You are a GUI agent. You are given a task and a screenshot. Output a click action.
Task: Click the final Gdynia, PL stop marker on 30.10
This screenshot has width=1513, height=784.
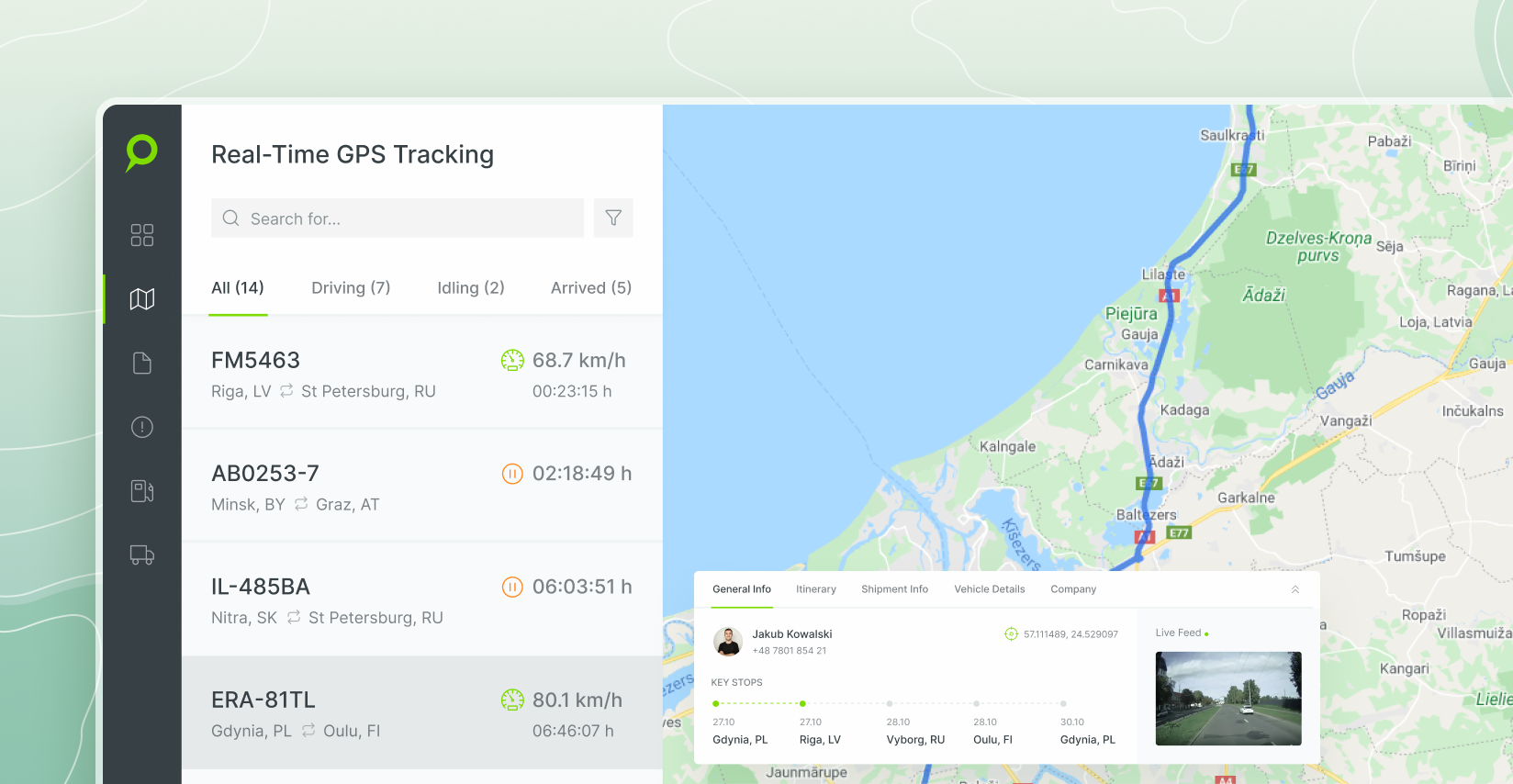pos(1063,703)
